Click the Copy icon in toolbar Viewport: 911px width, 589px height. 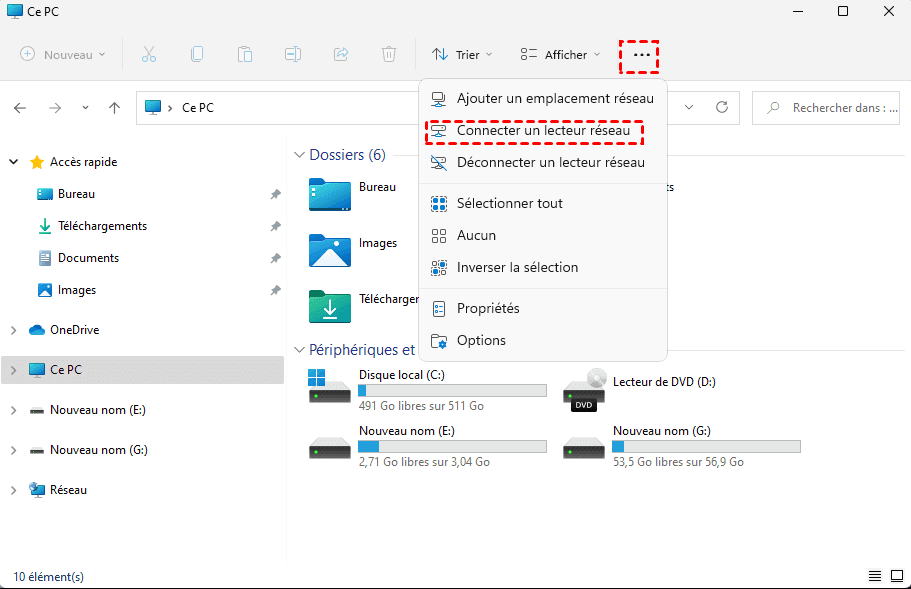197,54
